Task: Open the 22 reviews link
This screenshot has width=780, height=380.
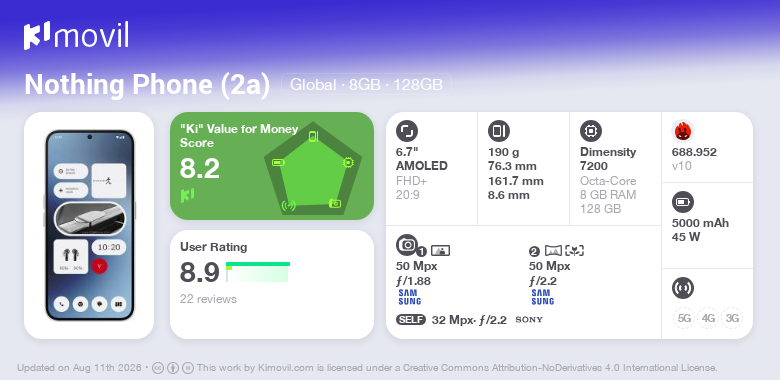Action: 208,299
